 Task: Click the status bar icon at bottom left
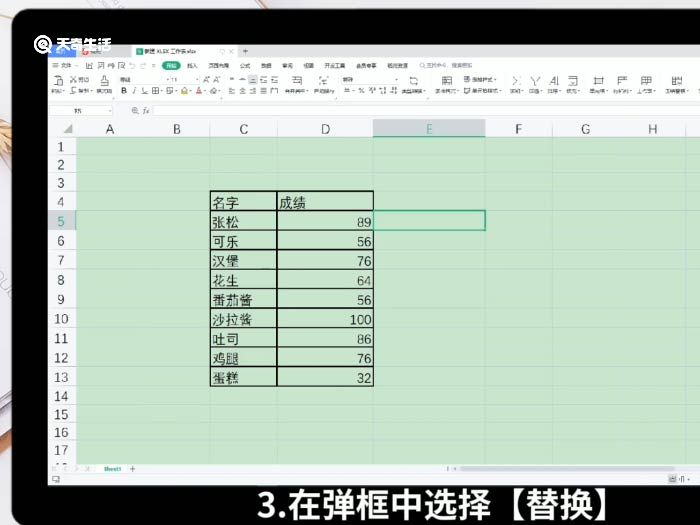click(x=56, y=479)
